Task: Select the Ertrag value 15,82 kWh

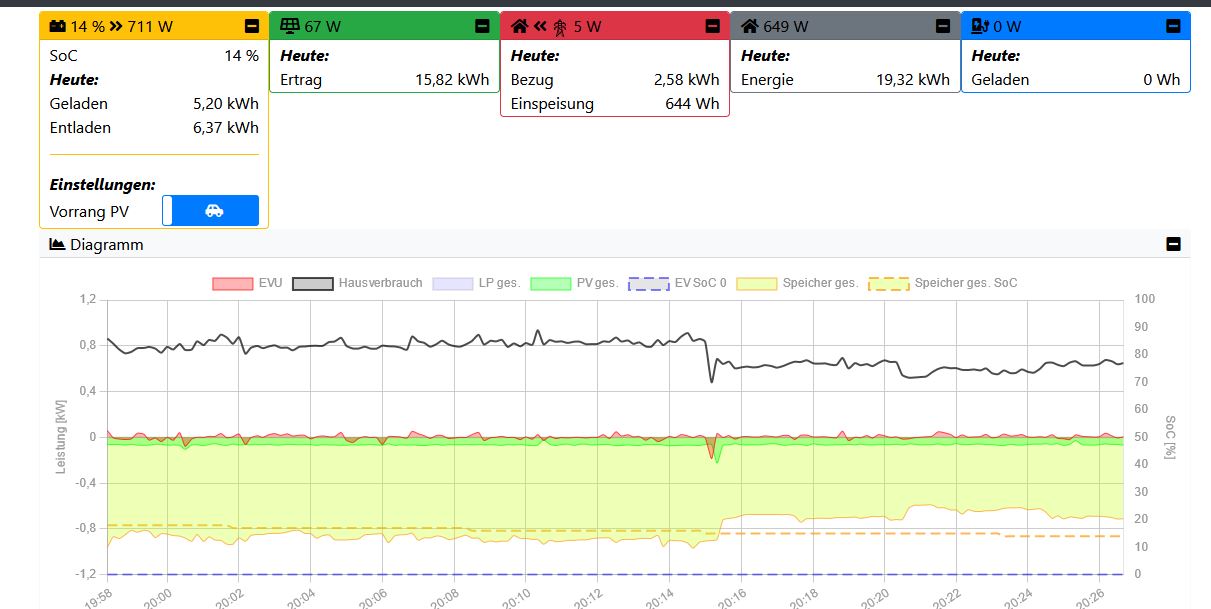Action: pyautogui.click(x=452, y=80)
